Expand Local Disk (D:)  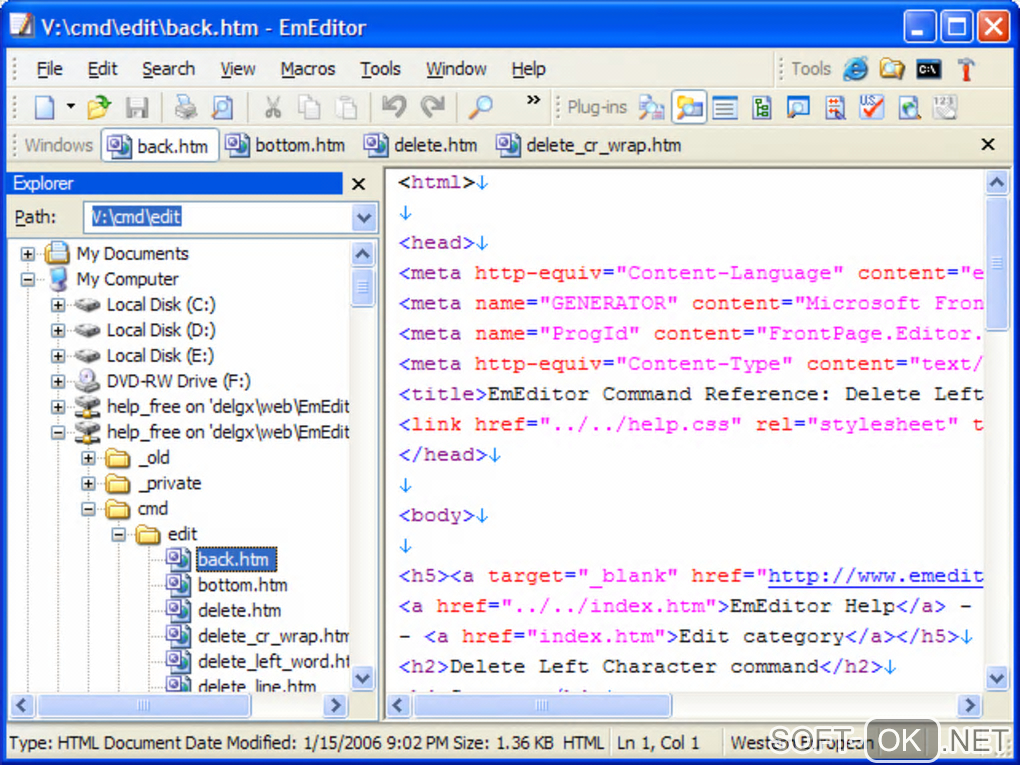coord(57,330)
